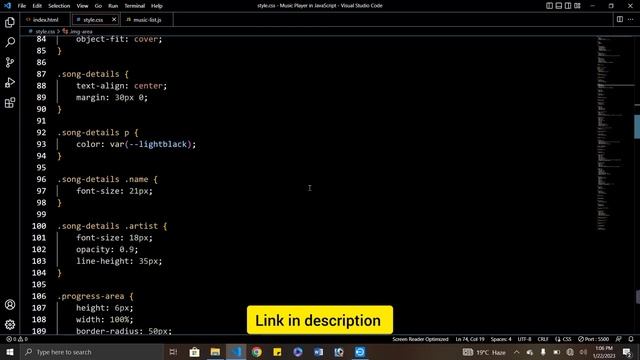Open the Selection menu
The height and width of the screenshot is (360, 640).
(59, 6)
